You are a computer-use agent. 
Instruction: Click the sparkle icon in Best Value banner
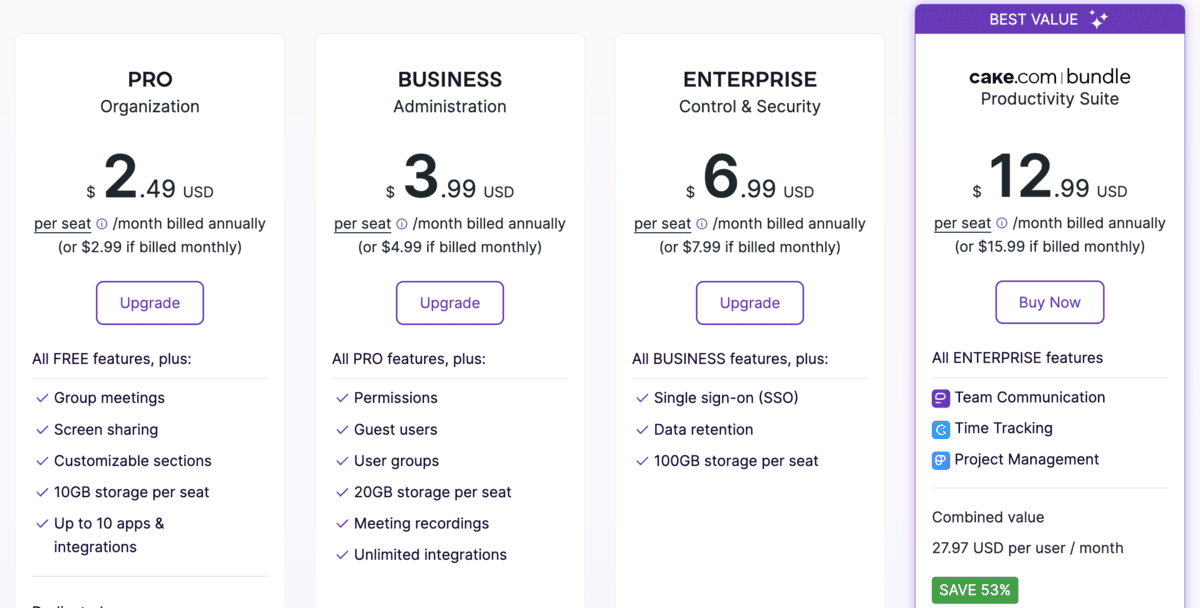1098,20
